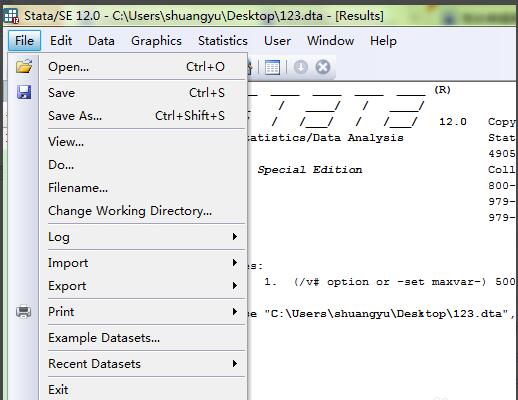Expand the Export submenu

point(143,286)
